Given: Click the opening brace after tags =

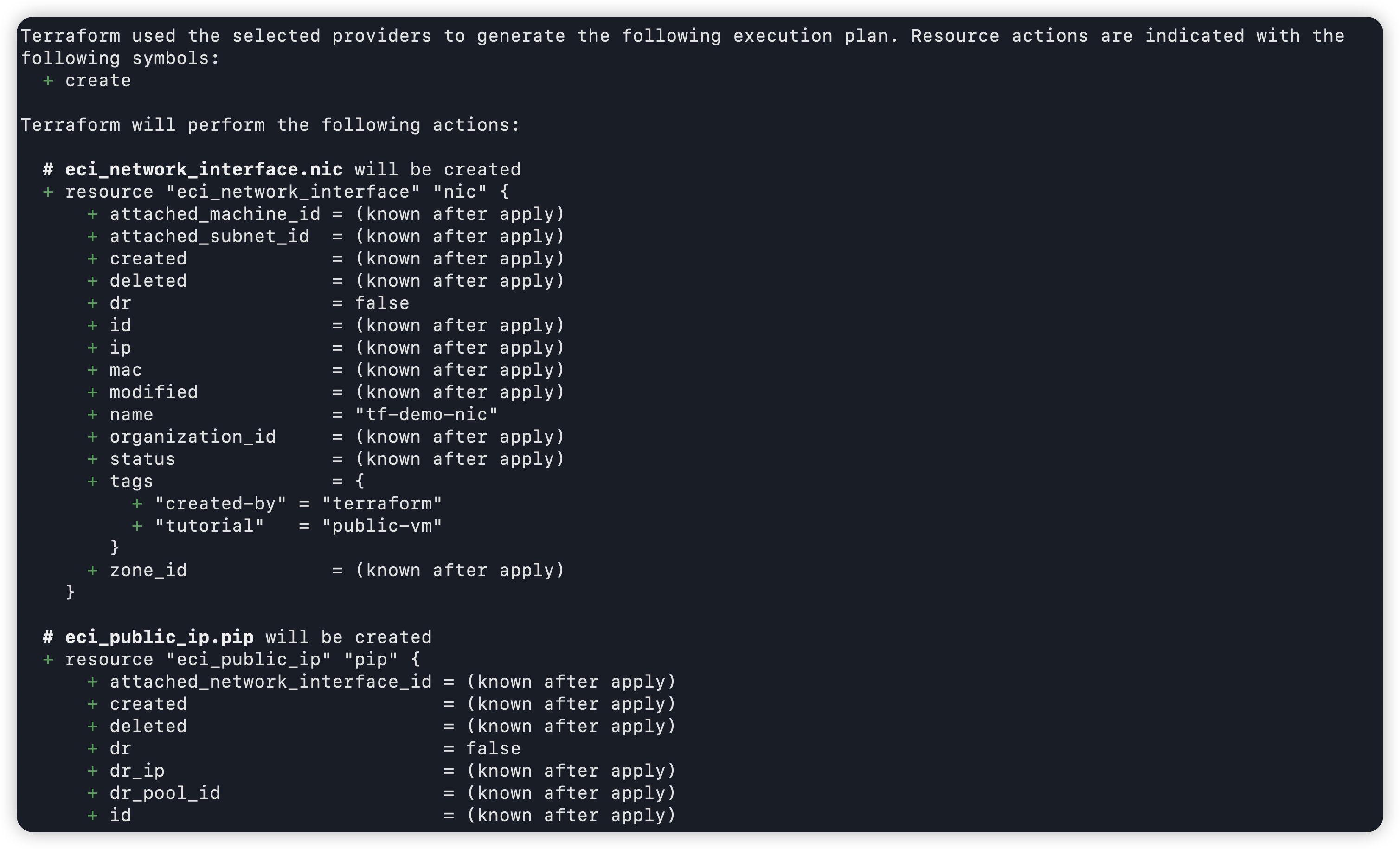Looking at the screenshot, I should point(360,481).
